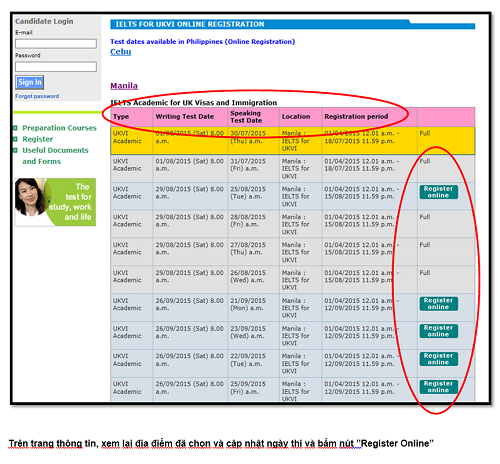
Task: Click Full status in 31/07/2015 row
Action: pyautogui.click(x=425, y=161)
